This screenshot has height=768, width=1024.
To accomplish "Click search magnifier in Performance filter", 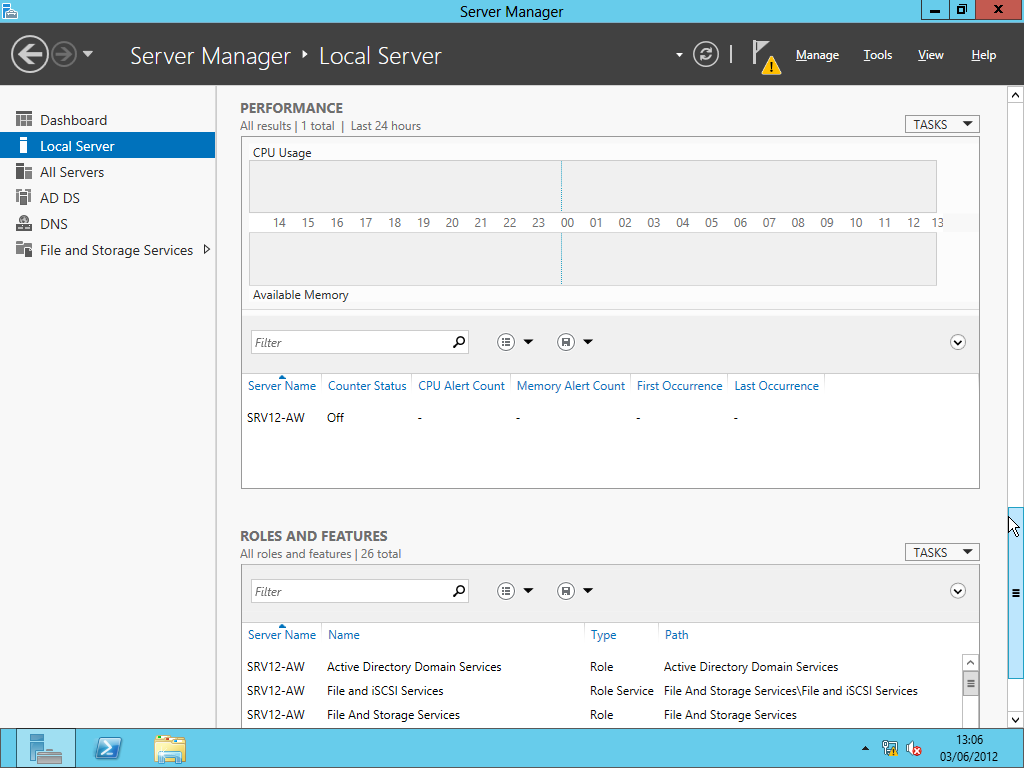I will (459, 342).
